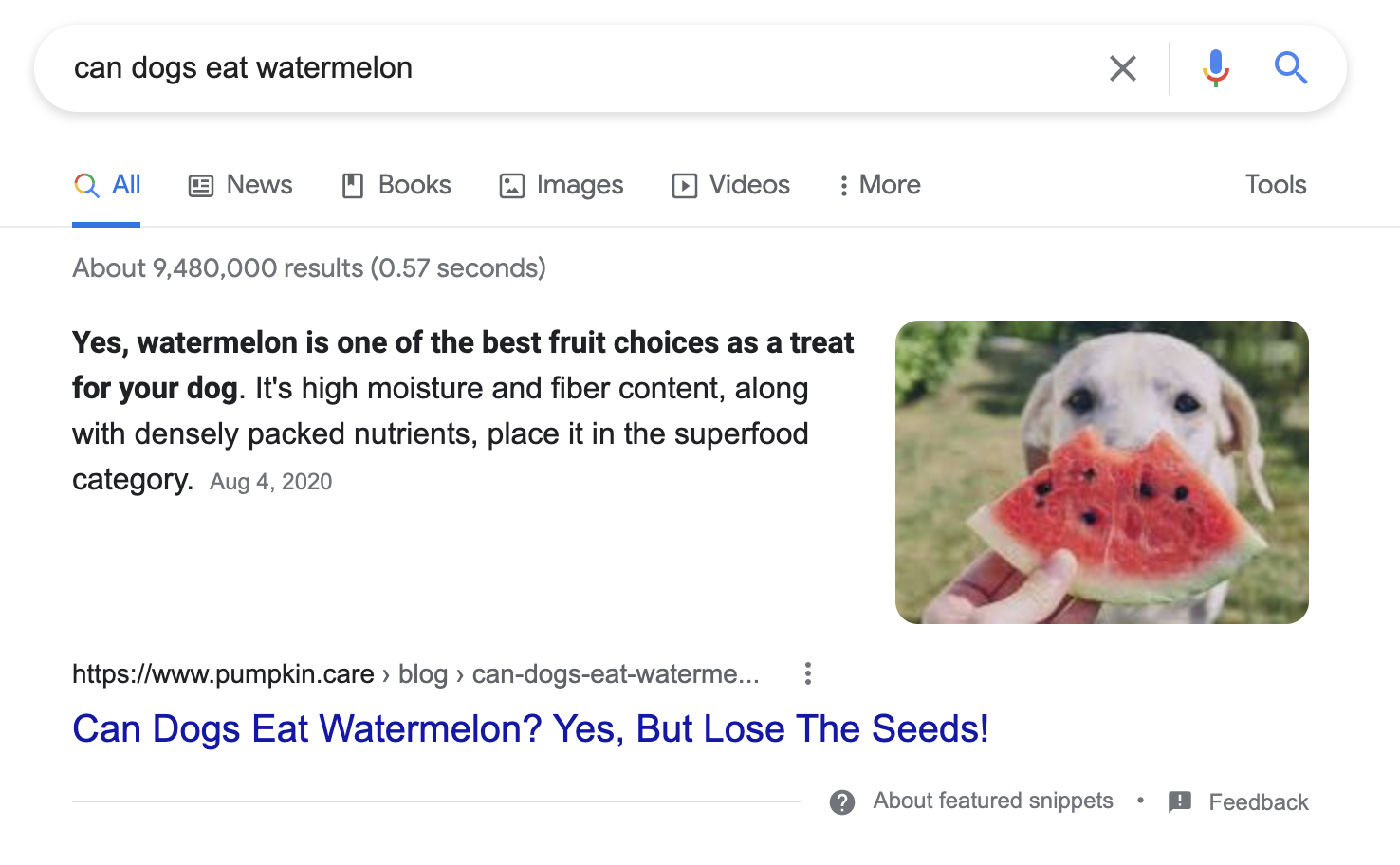Viewport: 1400px width, 865px height.
Task: Click the News tab icon
Action: tap(200, 185)
